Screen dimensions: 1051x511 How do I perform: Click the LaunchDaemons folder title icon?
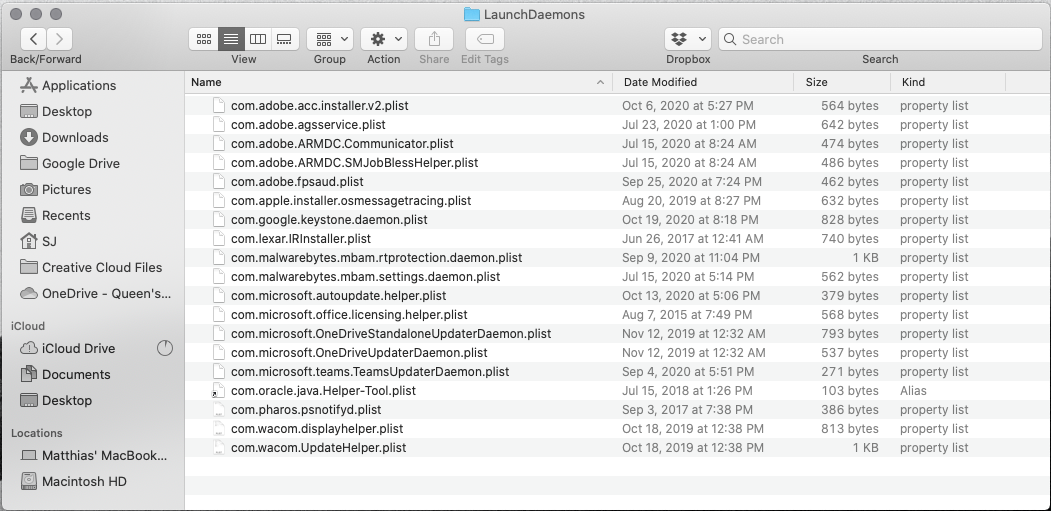point(472,14)
